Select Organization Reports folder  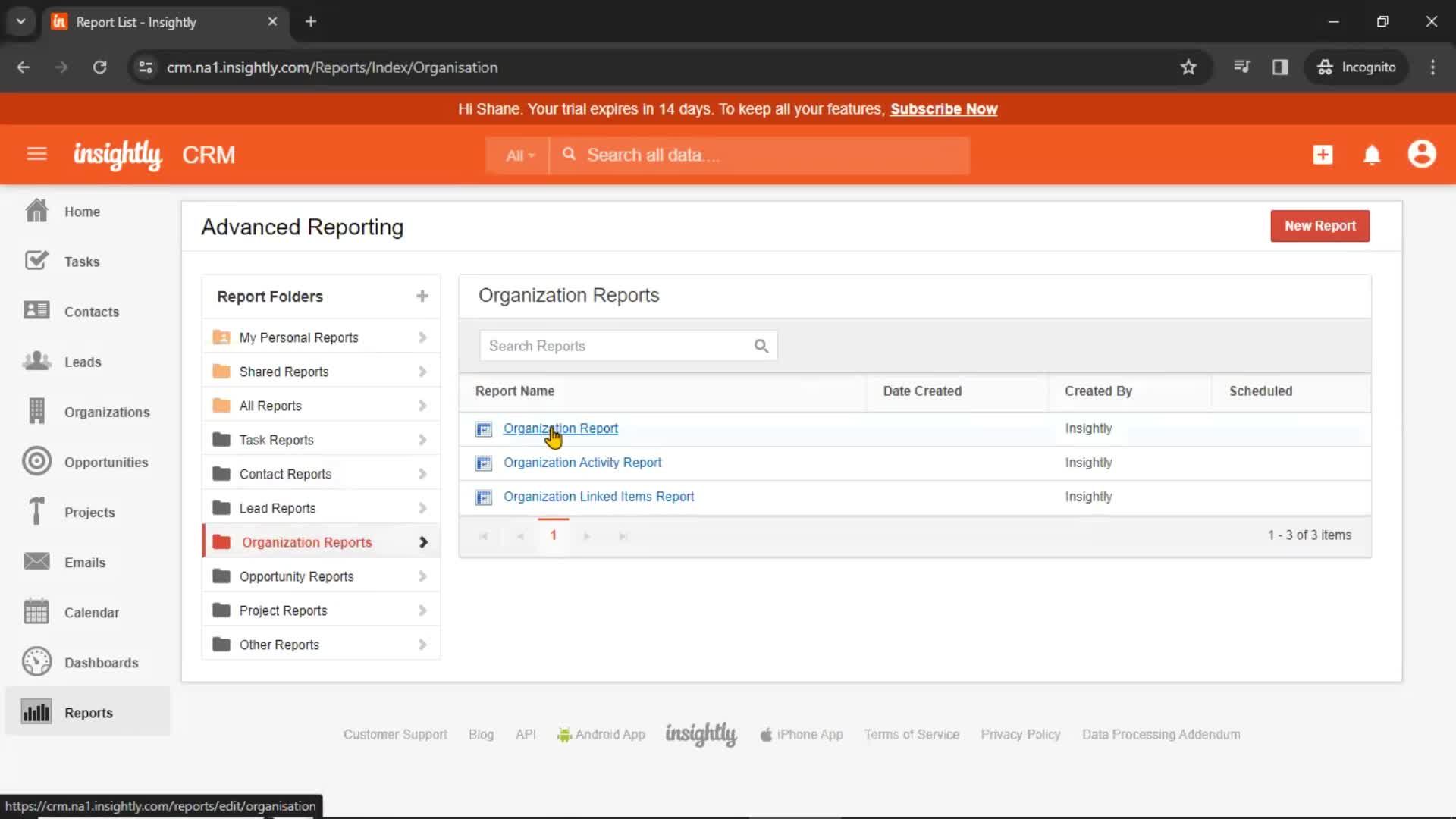click(x=321, y=542)
